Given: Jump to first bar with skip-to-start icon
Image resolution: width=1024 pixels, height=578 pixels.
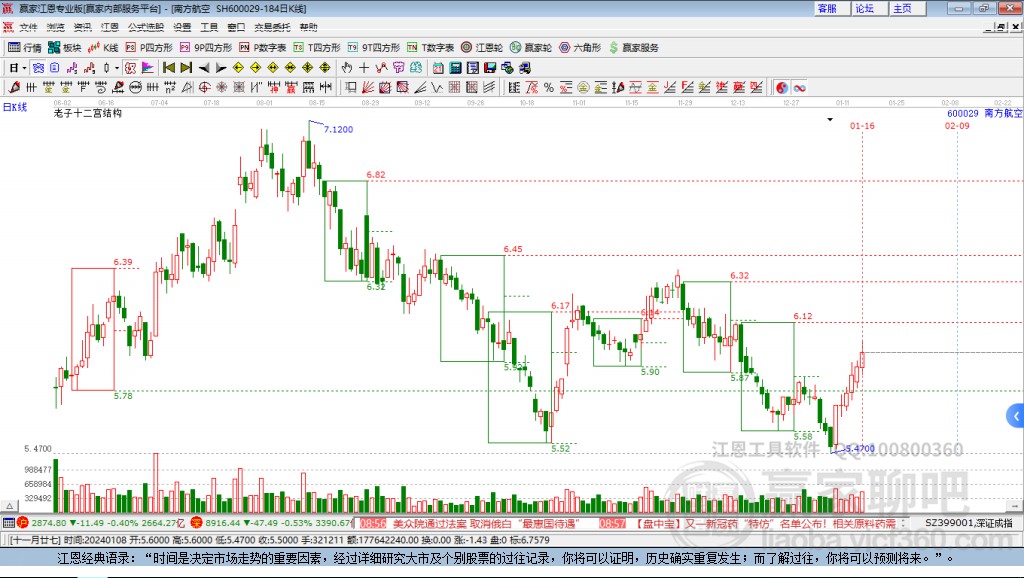Looking at the screenshot, I should click(x=168, y=68).
